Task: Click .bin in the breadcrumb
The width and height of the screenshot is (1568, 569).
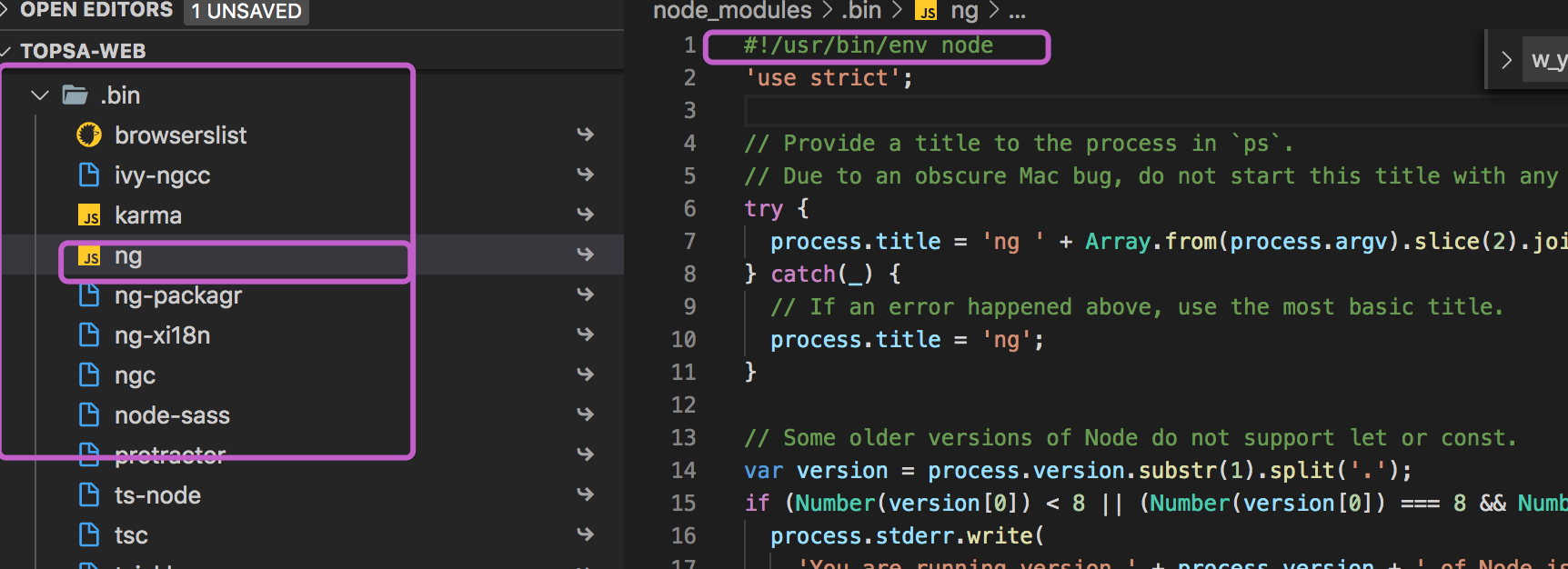Action: point(861,11)
